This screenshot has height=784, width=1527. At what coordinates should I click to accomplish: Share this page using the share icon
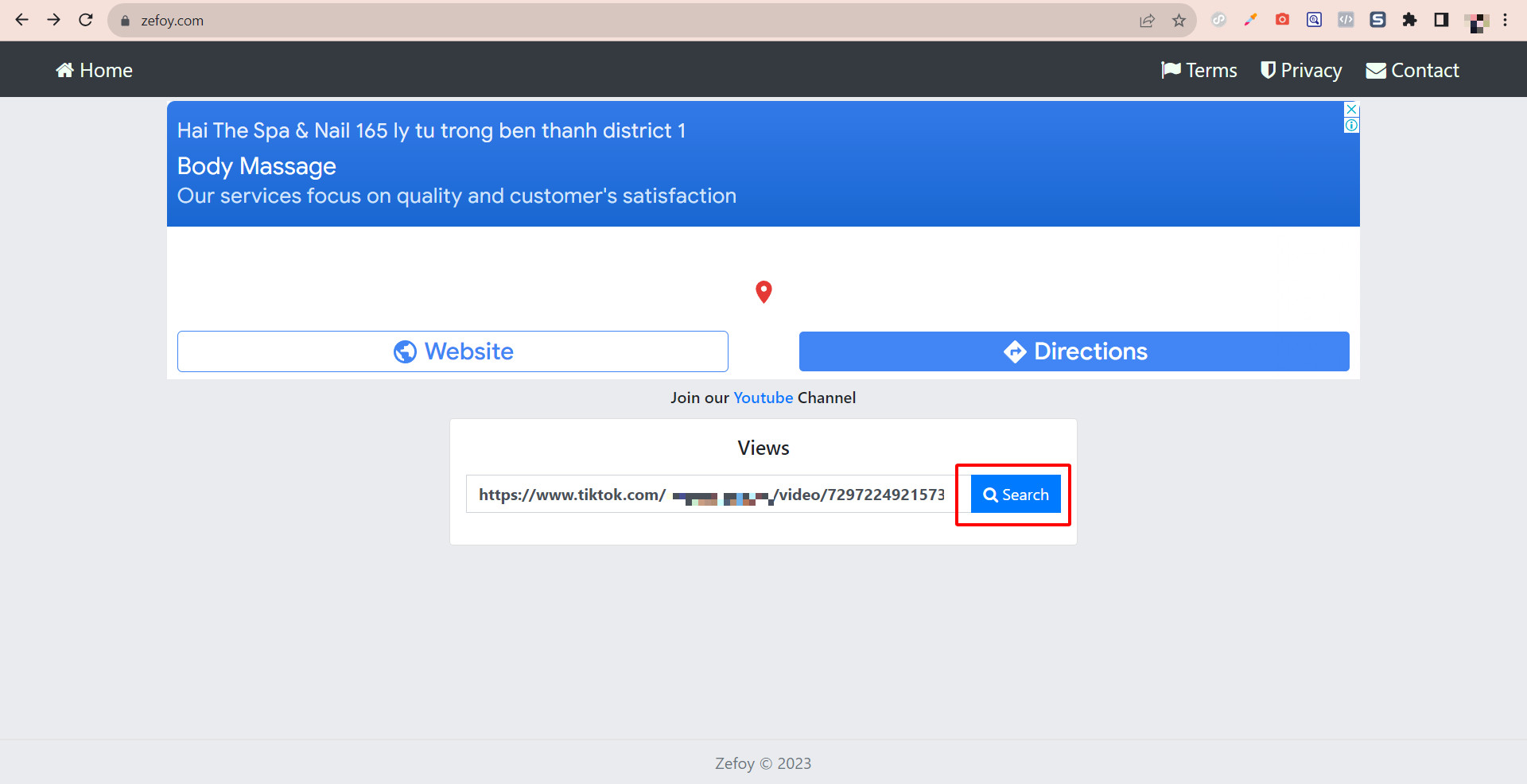pyautogui.click(x=1147, y=21)
